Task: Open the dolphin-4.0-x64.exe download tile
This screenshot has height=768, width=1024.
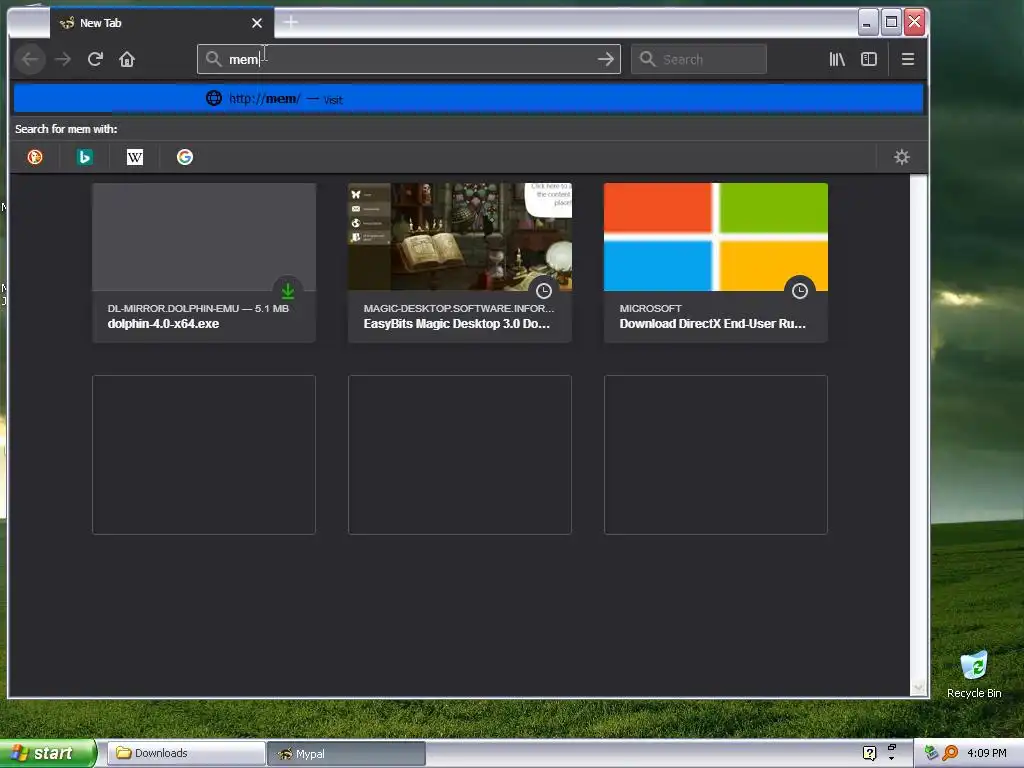Action: [x=204, y=263]
